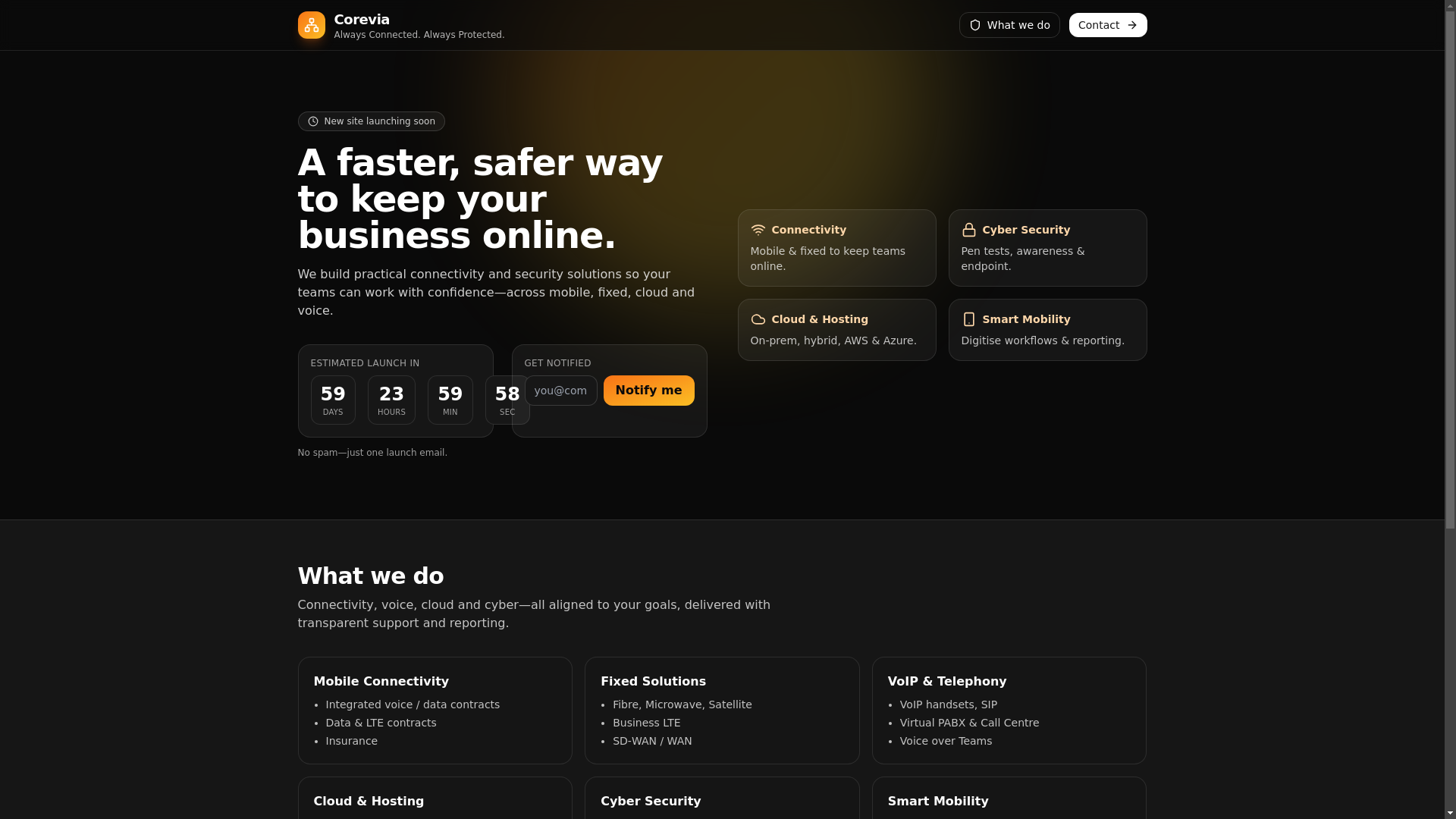
Task: Click the Cyber Security hero card title
Action: tap(1026, 230)
